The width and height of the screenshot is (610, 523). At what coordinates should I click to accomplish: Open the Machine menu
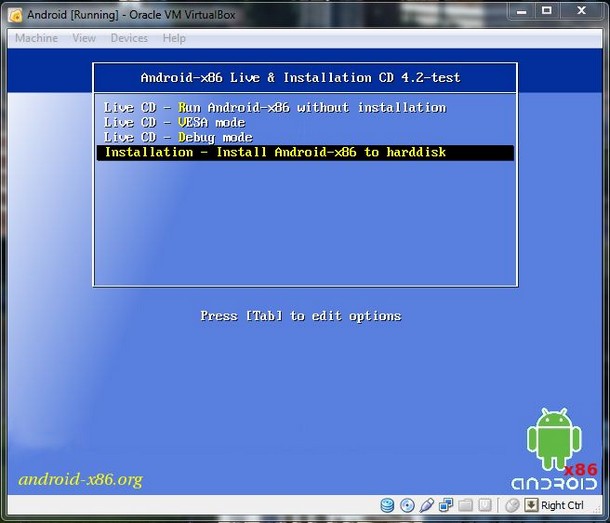[x=36, y=38]
